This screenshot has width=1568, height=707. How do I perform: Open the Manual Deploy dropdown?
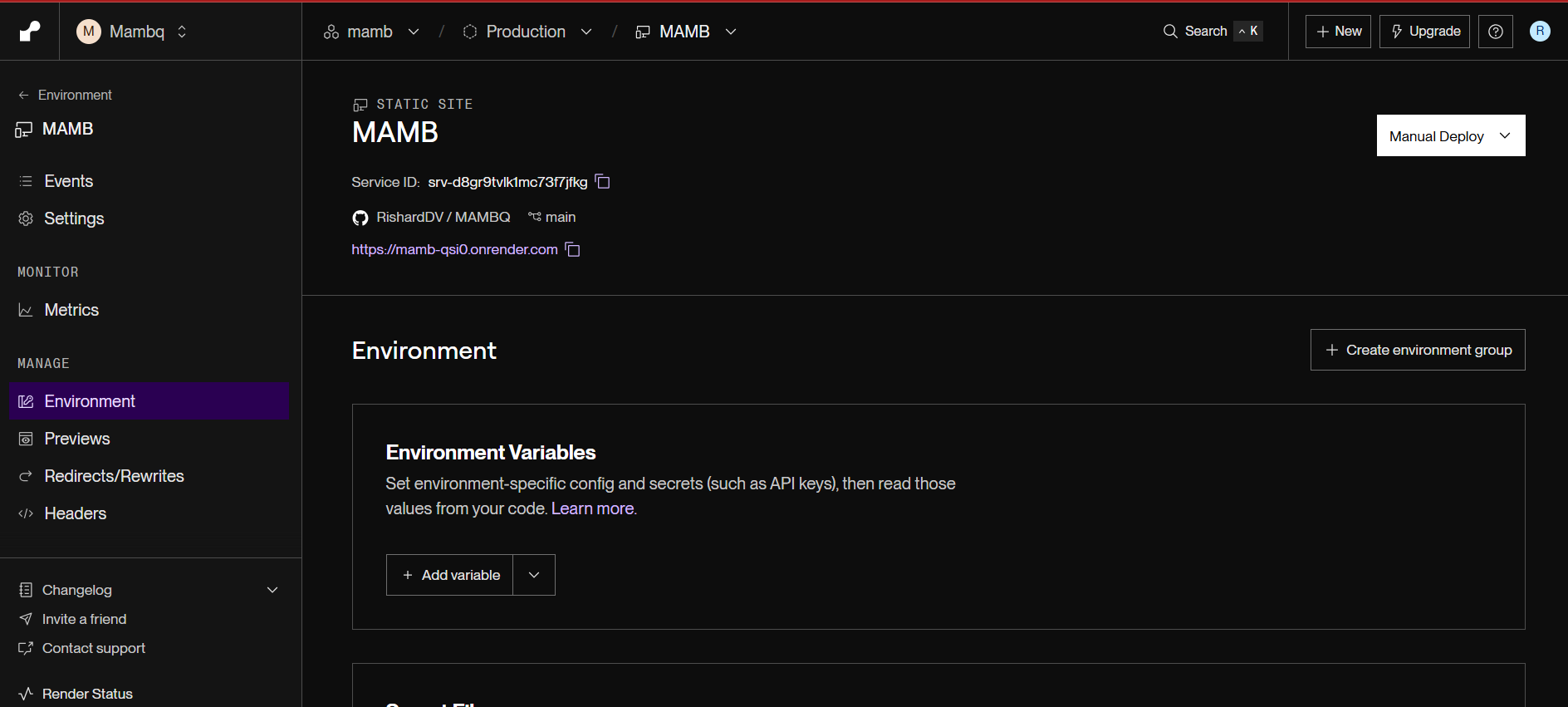tap(1451, 135)
